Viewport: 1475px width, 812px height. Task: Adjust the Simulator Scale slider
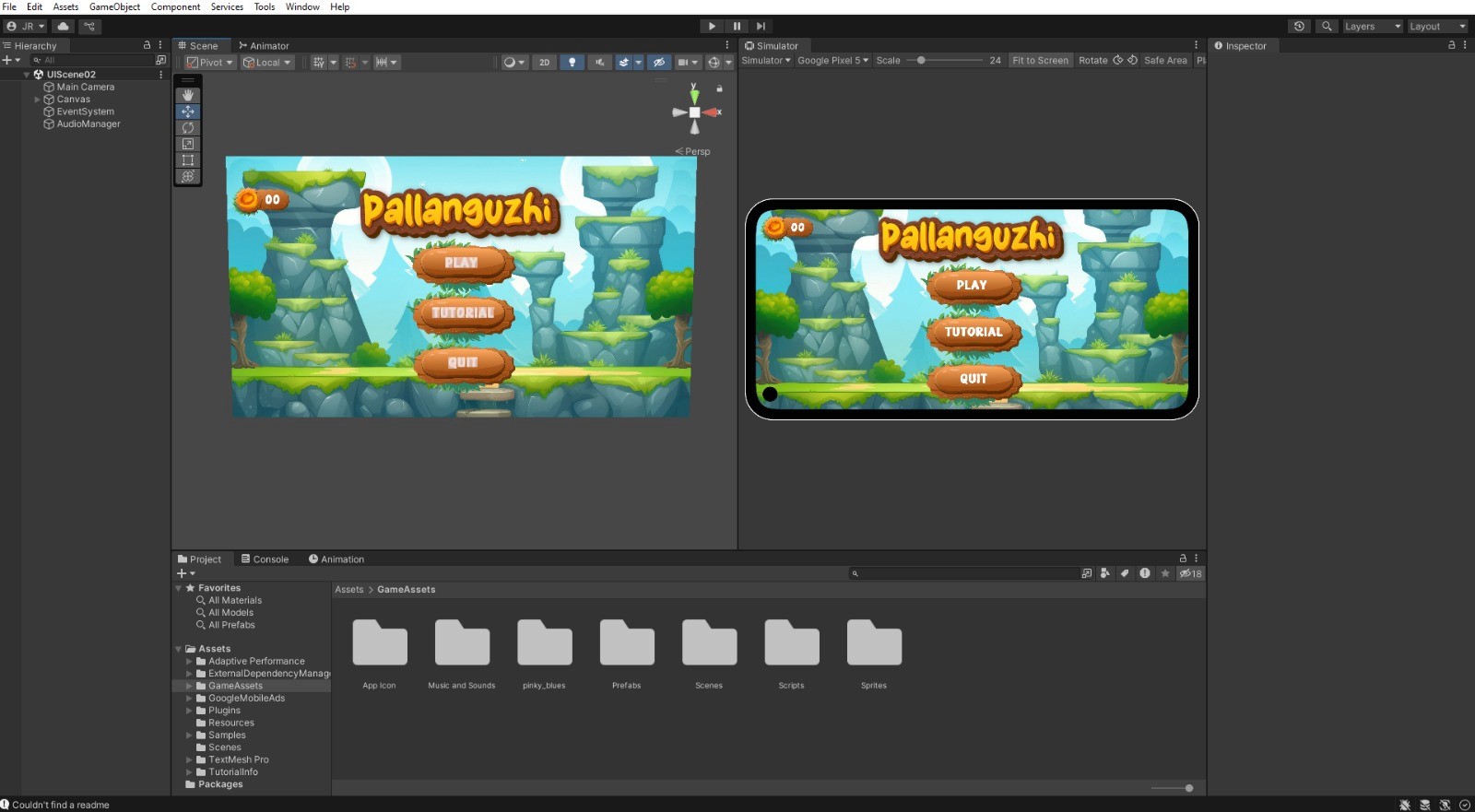point(945,60)
